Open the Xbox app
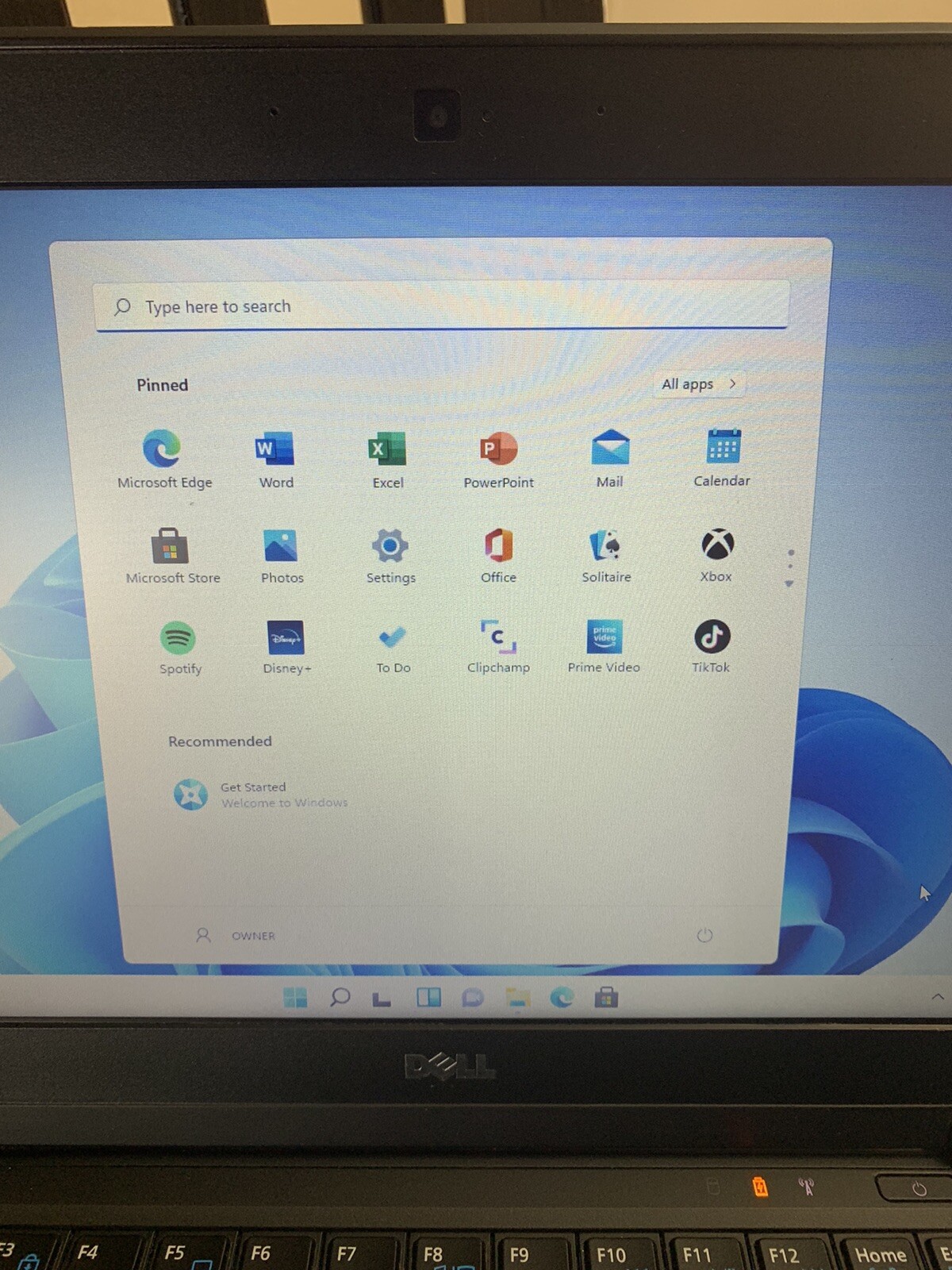952x1270 pixels. pyautogui.click(x=716, y=554)
